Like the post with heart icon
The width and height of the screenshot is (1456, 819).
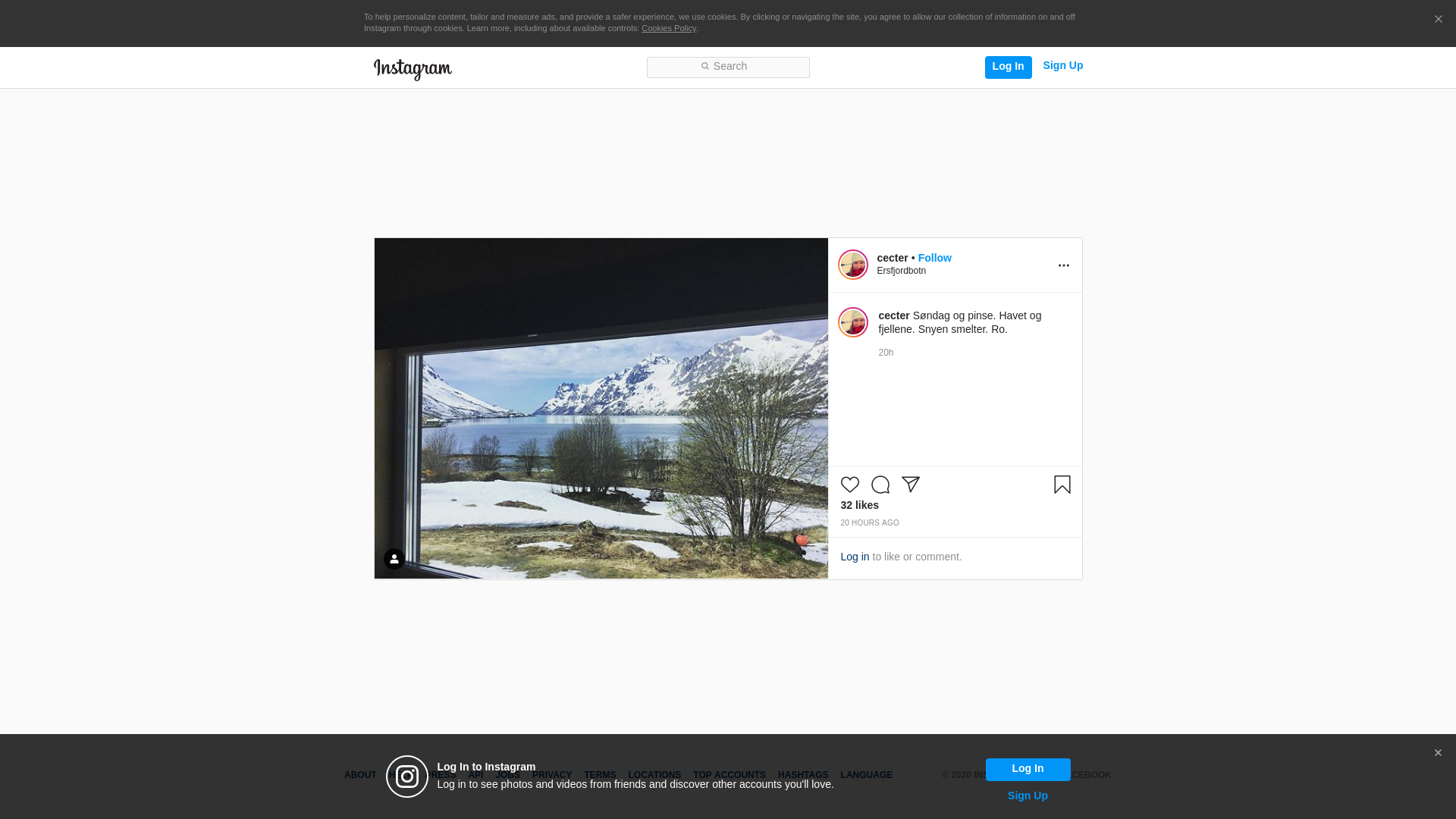[849, 485]
